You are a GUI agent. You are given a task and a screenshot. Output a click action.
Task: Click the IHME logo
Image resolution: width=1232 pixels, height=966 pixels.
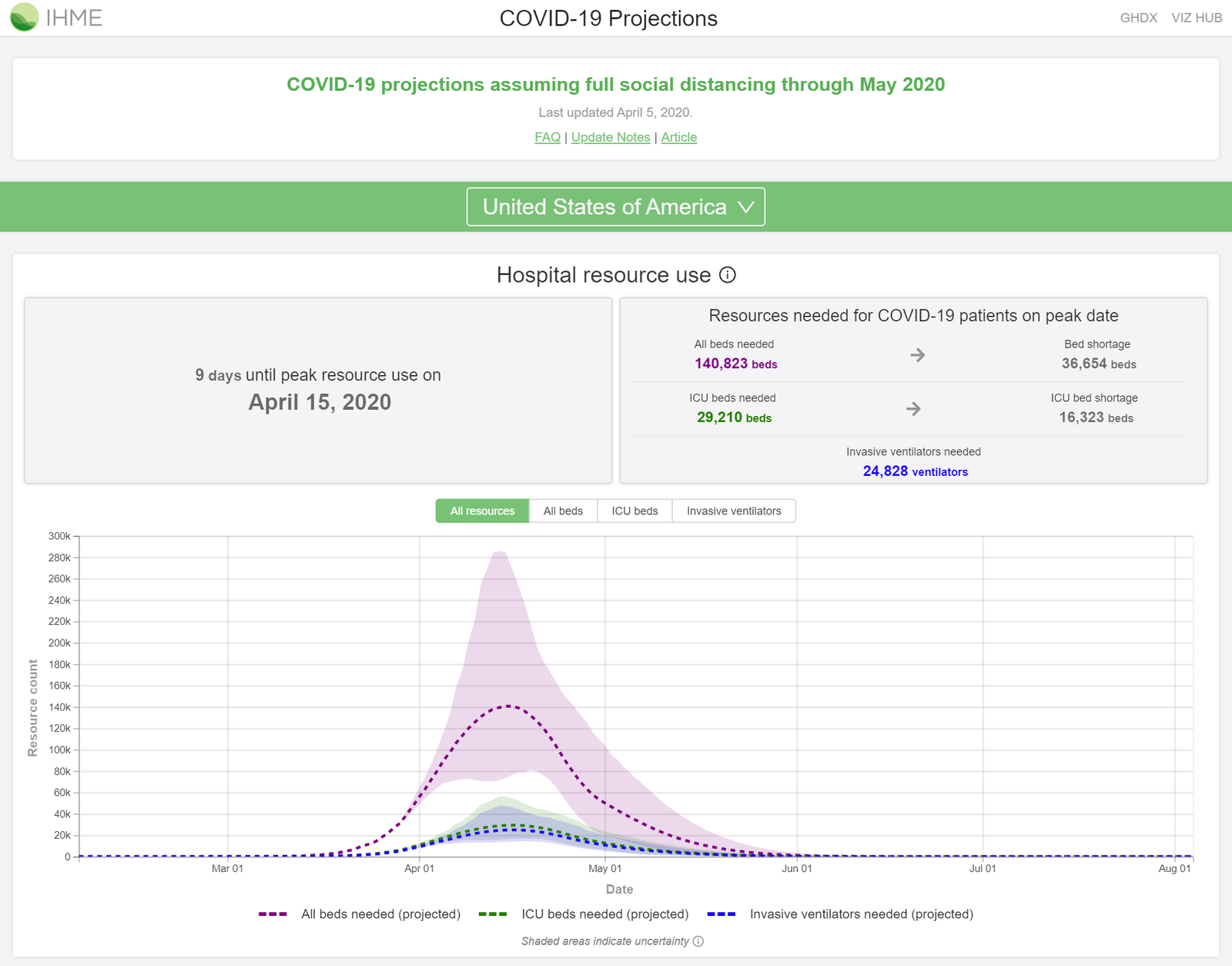(54, 17)
